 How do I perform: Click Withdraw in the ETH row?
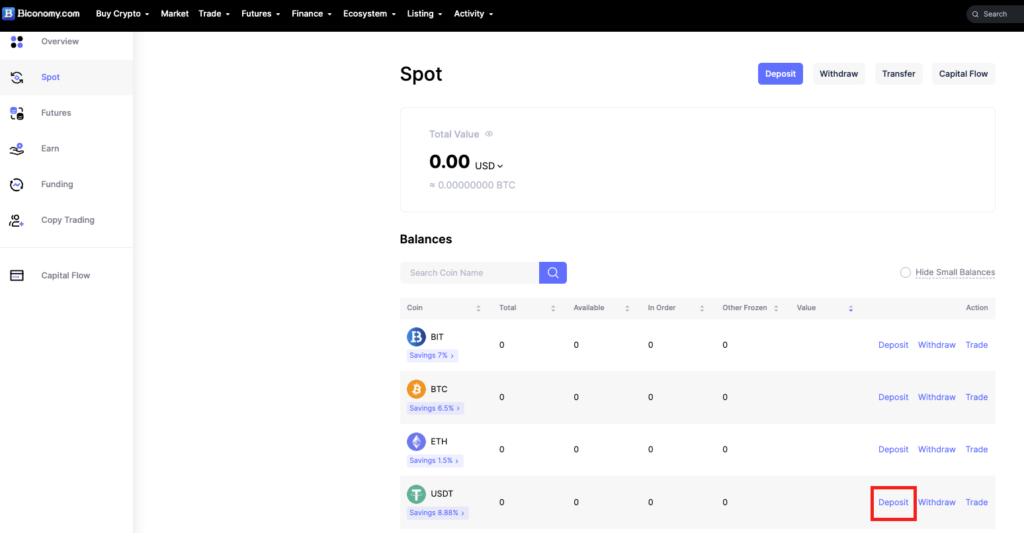coord(936,449)
